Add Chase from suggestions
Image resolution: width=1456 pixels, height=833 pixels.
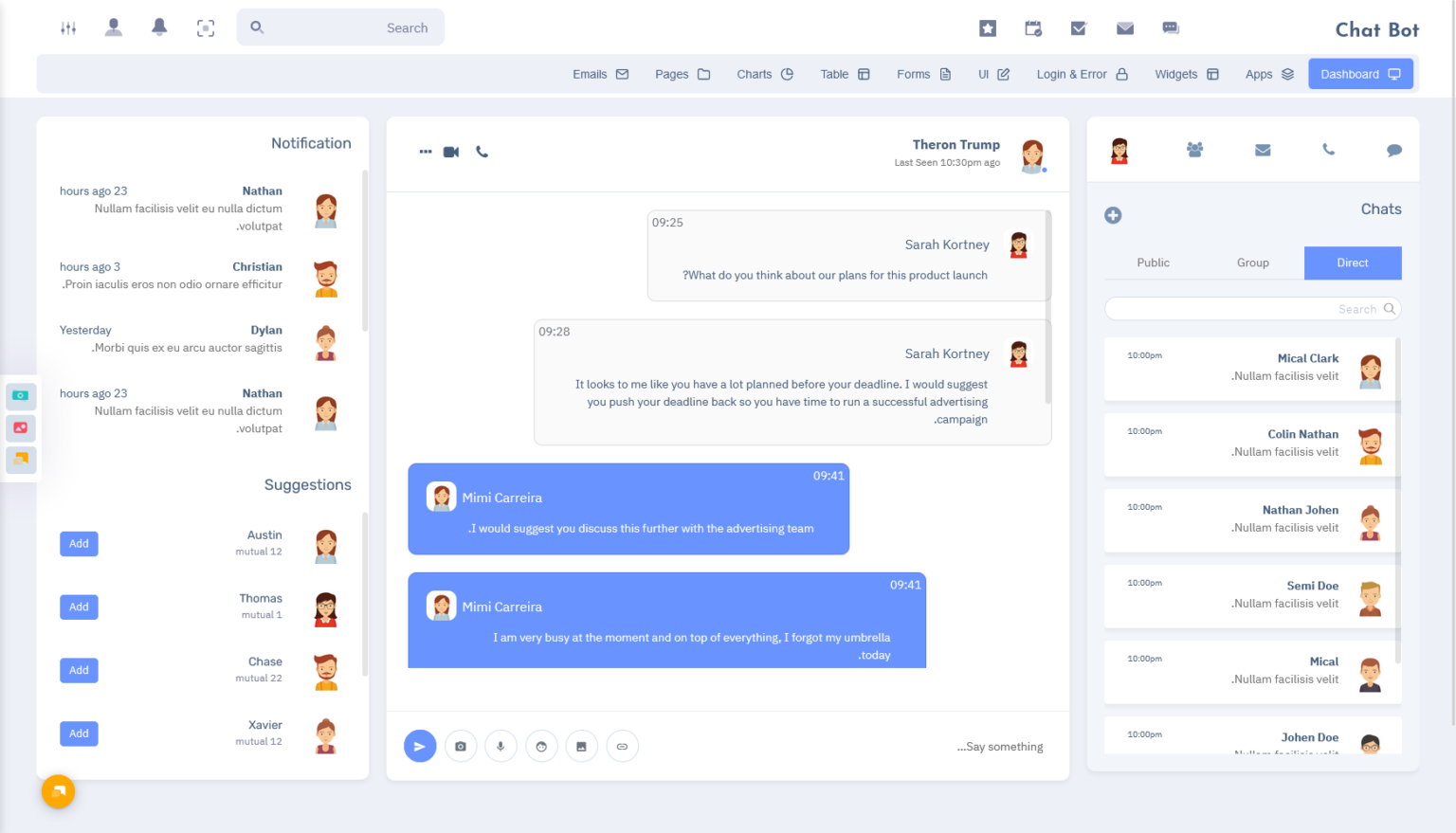(x=79, y=670)
